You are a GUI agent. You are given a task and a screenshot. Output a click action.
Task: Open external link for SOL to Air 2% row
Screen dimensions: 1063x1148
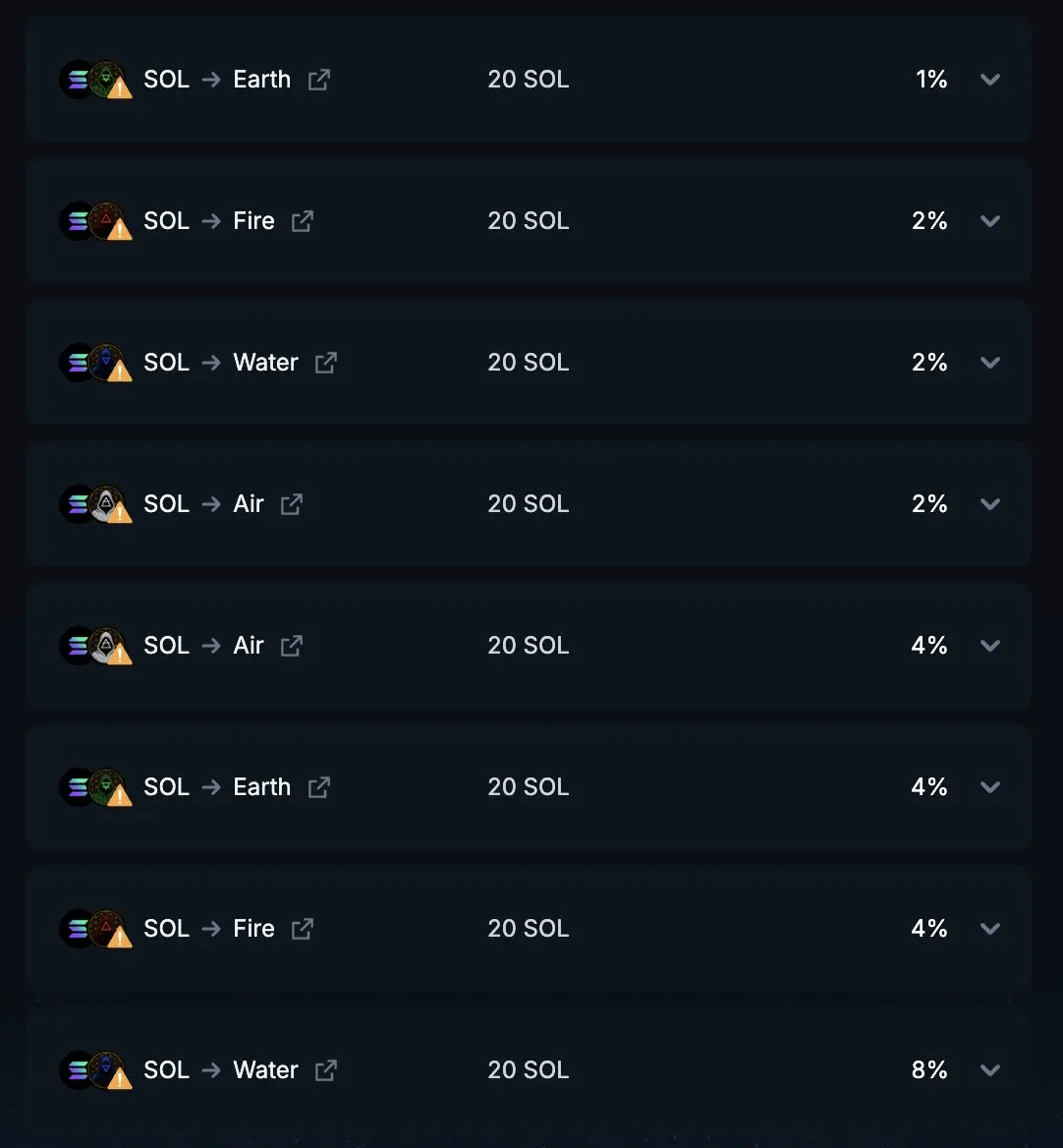pos(291,503)
